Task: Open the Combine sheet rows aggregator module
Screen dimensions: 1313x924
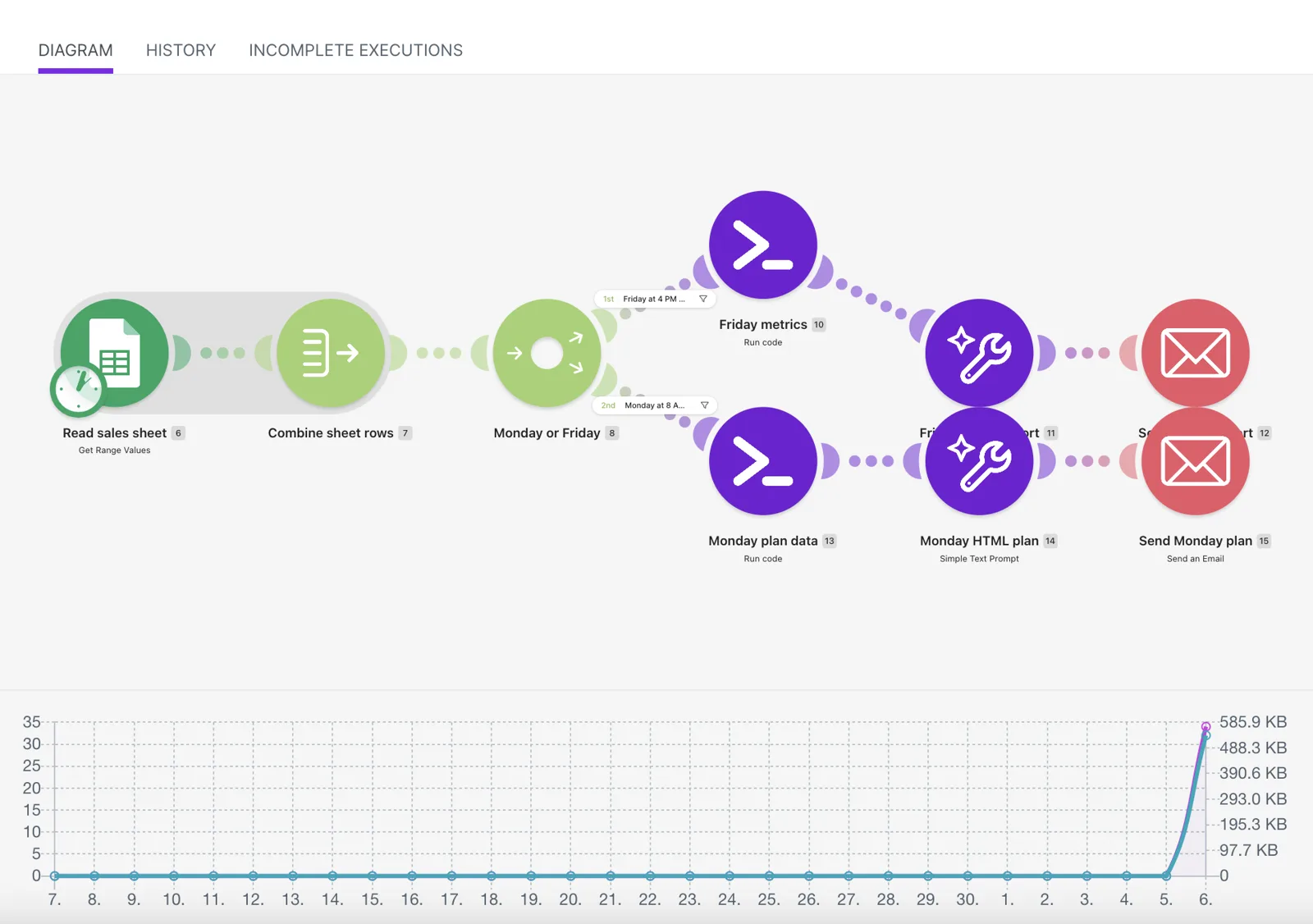Action: pos(331,353)
